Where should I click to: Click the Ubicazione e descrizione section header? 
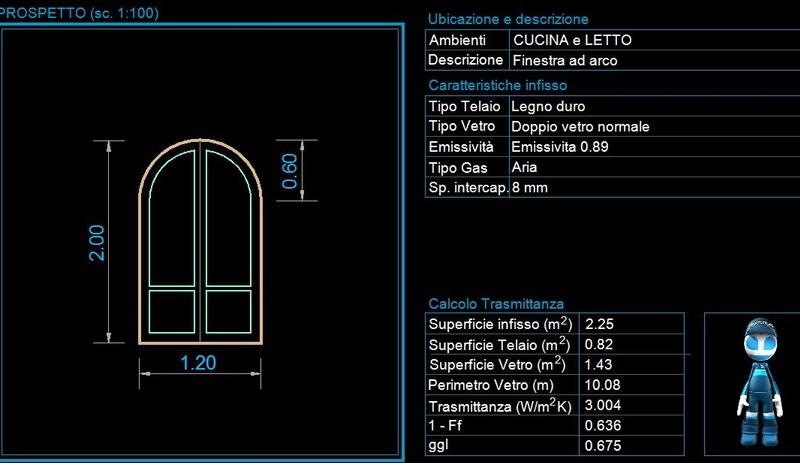(x=508, y=19)
